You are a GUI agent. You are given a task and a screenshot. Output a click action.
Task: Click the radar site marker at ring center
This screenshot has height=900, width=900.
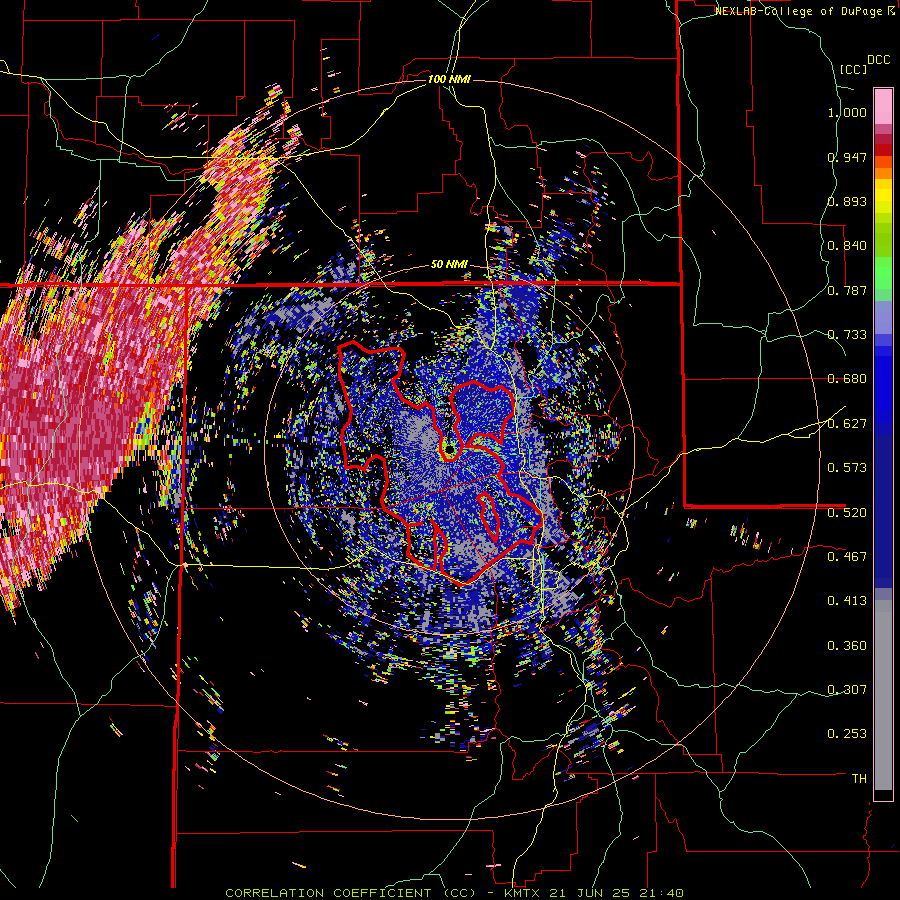[449, 449]
